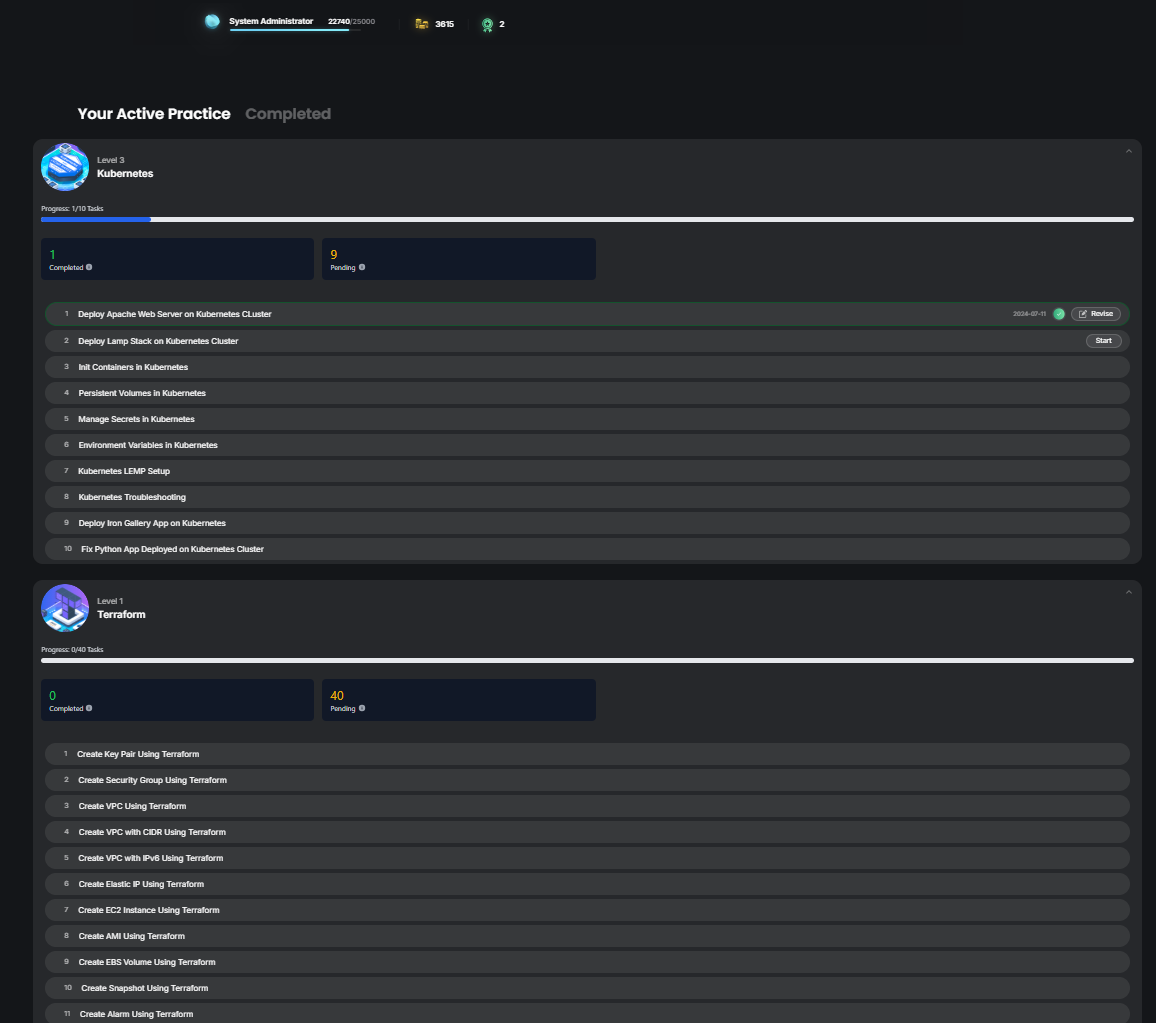Click the Terraform progress bar
The width and height of the screenshot is (1156, 1023).
click(588, 660)
